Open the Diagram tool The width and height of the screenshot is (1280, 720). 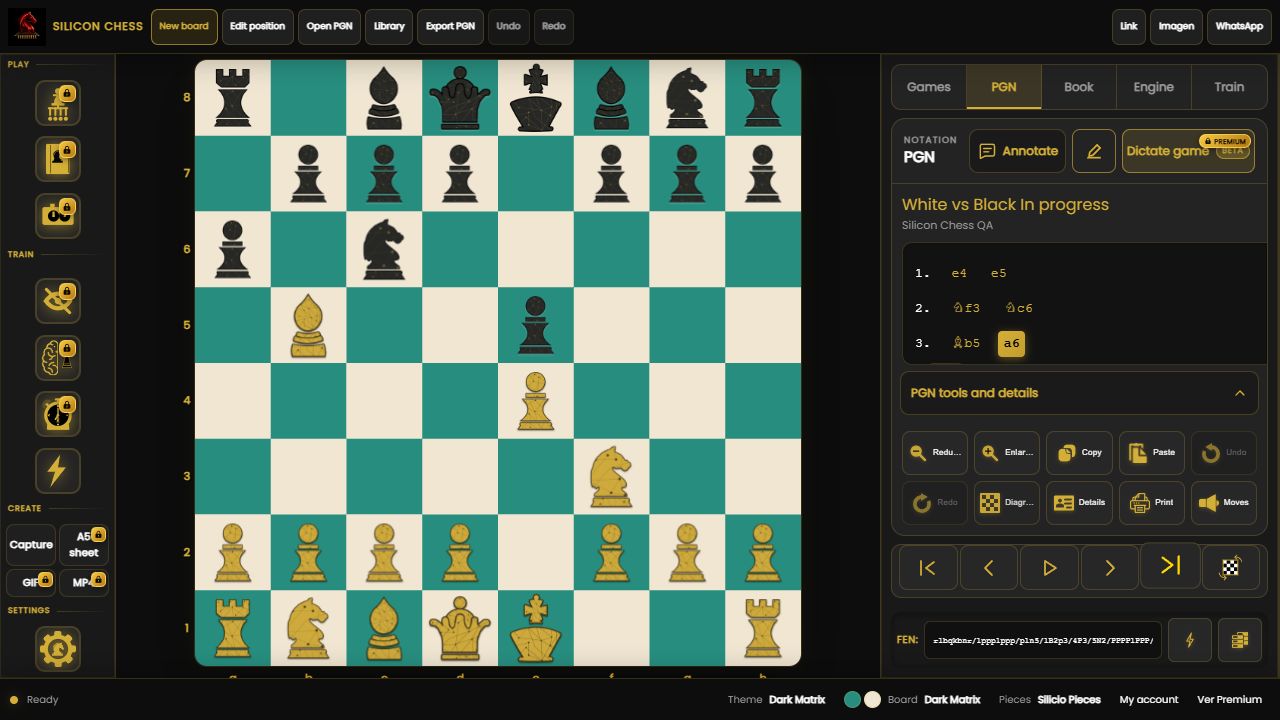click(1007, 503)
